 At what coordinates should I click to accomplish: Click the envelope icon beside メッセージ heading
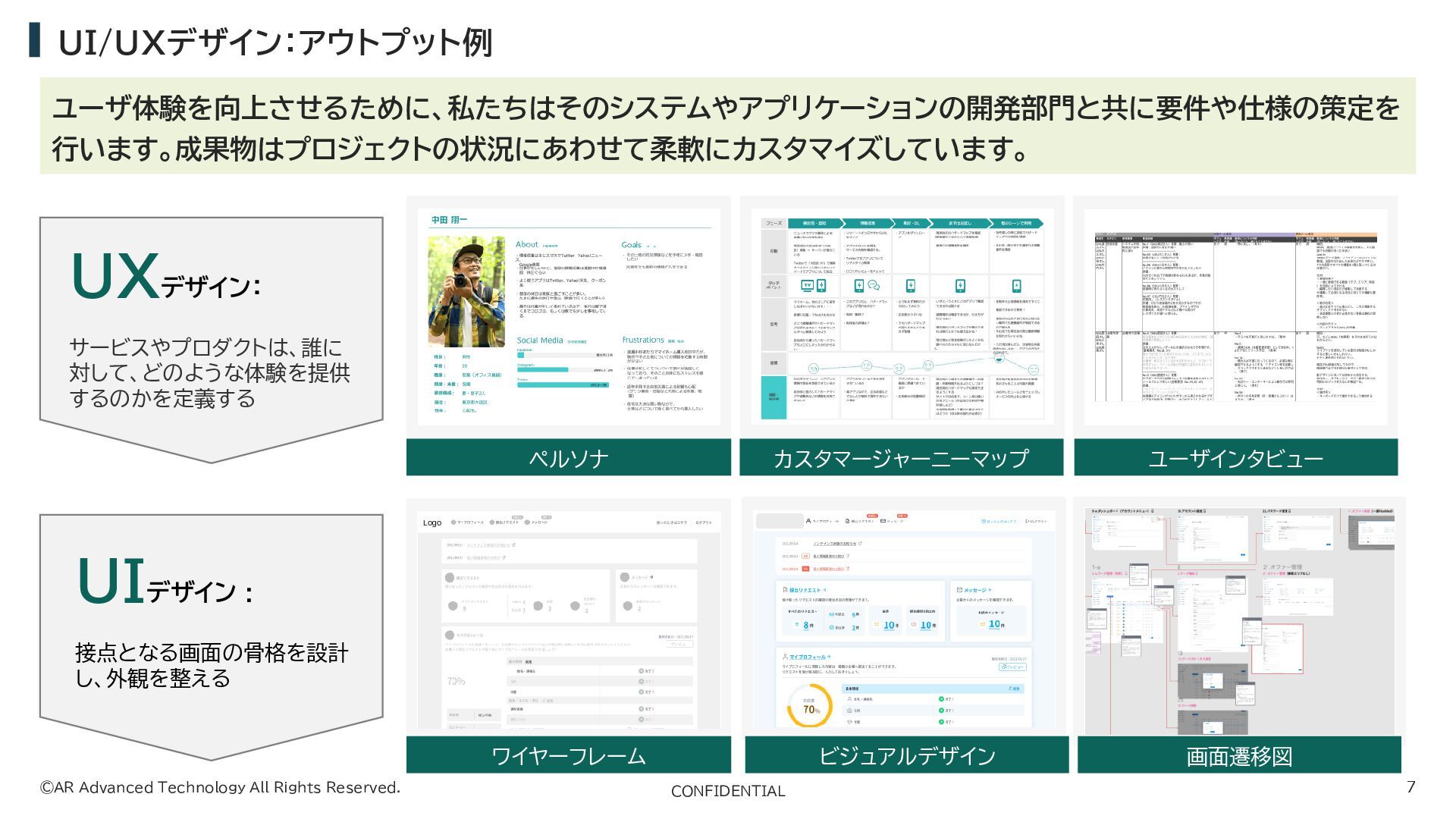959,590
